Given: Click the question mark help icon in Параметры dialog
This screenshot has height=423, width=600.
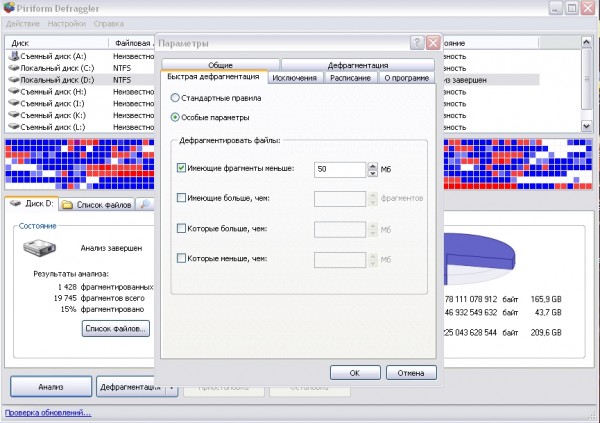Looking at the screenshot, I should pos(417,42).
